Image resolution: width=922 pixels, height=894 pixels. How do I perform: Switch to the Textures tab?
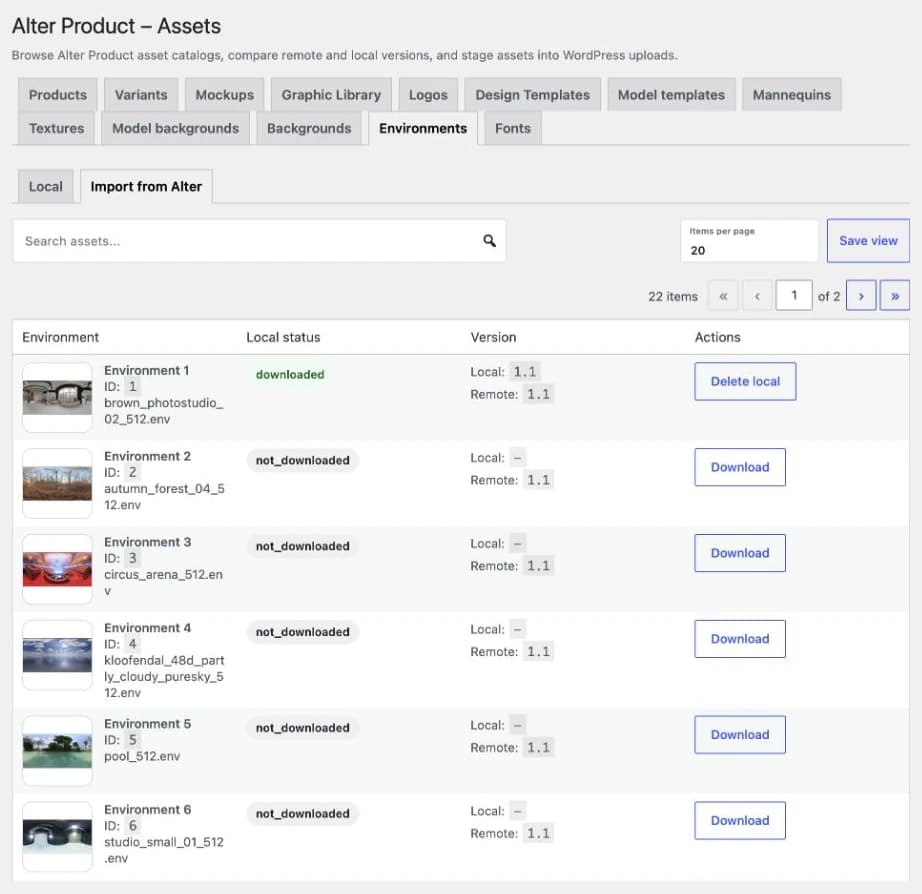[x=56, y=128]
